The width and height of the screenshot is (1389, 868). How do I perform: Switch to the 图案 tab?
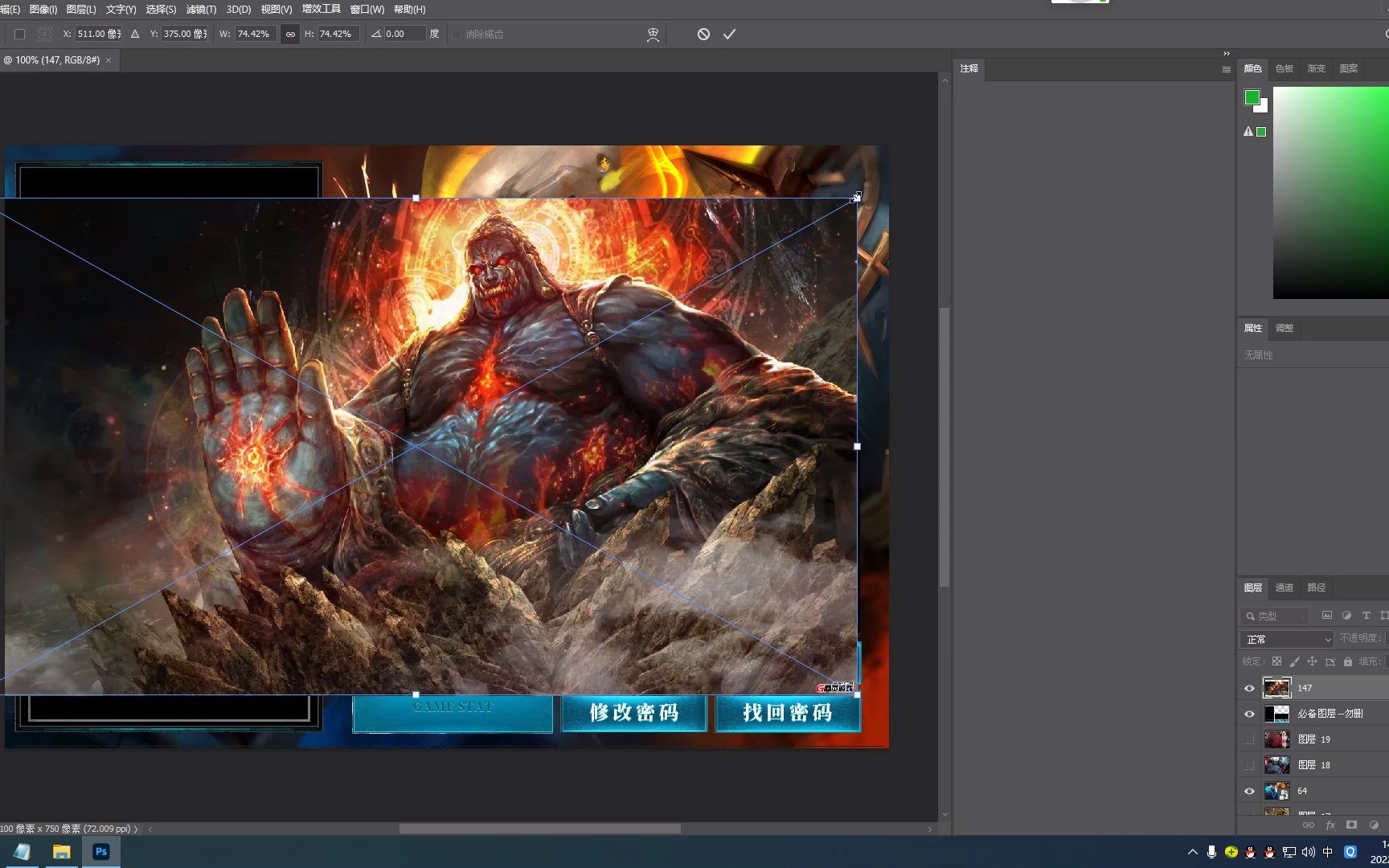point(1348,68)
